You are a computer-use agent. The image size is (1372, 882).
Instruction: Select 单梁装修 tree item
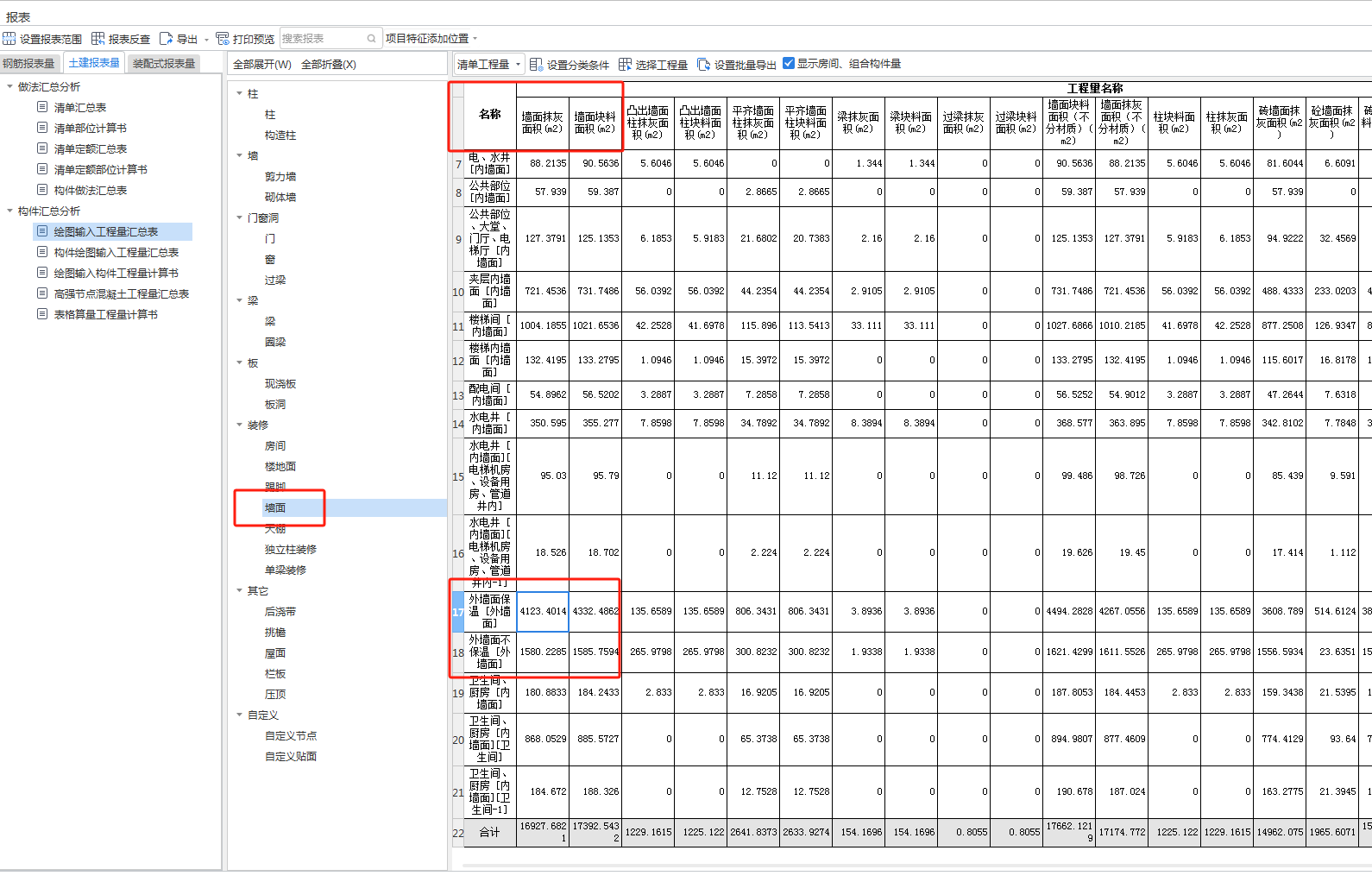(286, 570)
